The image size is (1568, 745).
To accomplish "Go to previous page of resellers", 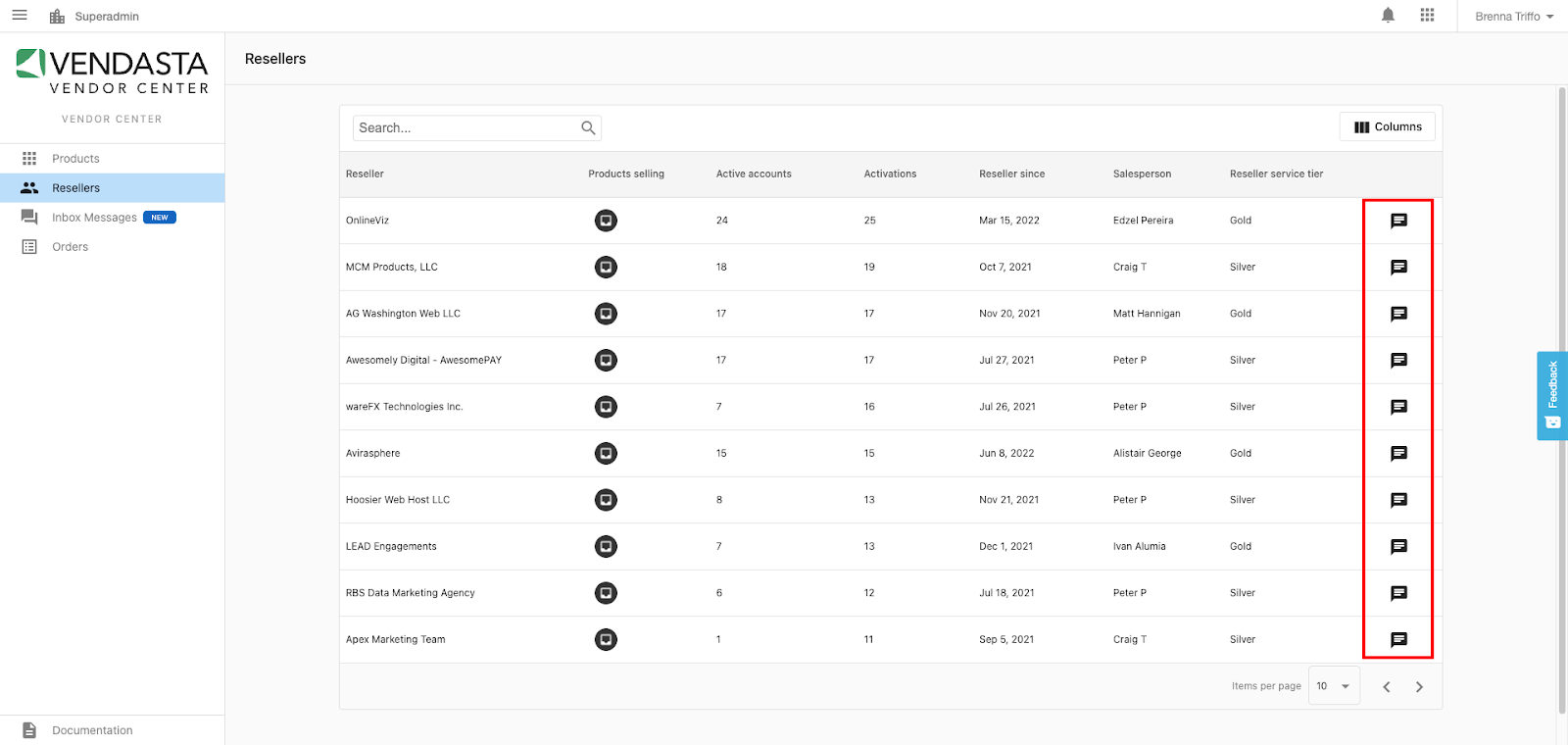I will point(1387,686).
